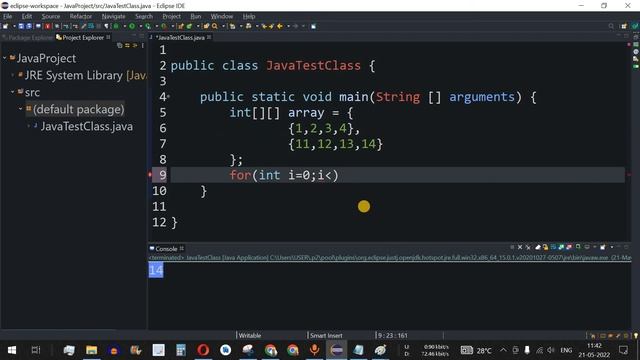Expand JavaTestClass.java tree node
The height and width of the screenshot is (360, 640).
pos(29,126)
